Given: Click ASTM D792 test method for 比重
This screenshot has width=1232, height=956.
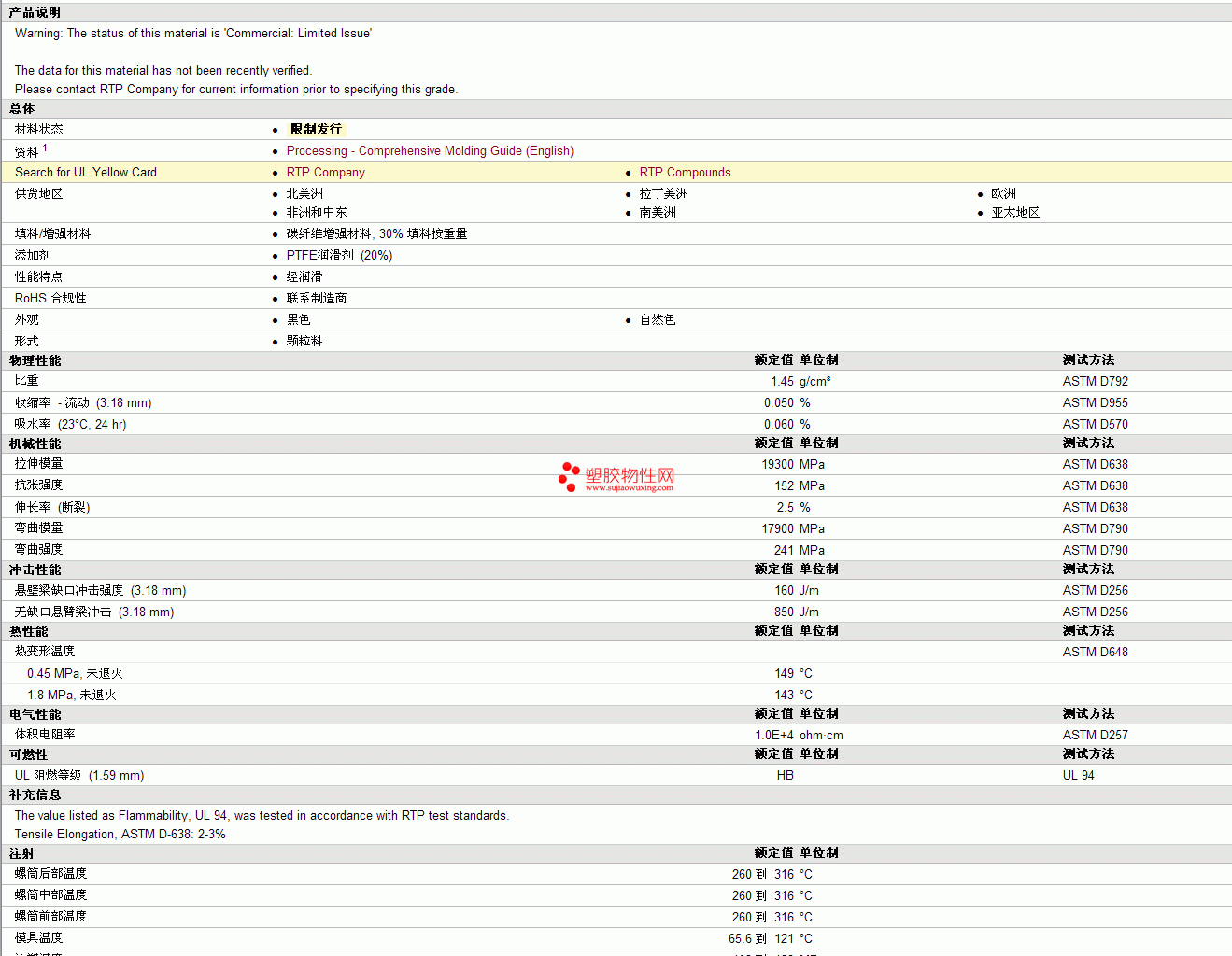Looking at the screenshot, I should tap(1095, 382).
